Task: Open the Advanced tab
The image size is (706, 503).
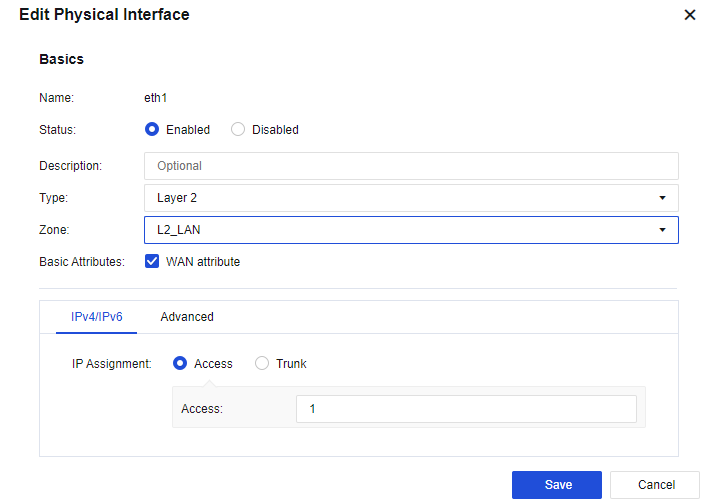Action: (x=187, y=317)
